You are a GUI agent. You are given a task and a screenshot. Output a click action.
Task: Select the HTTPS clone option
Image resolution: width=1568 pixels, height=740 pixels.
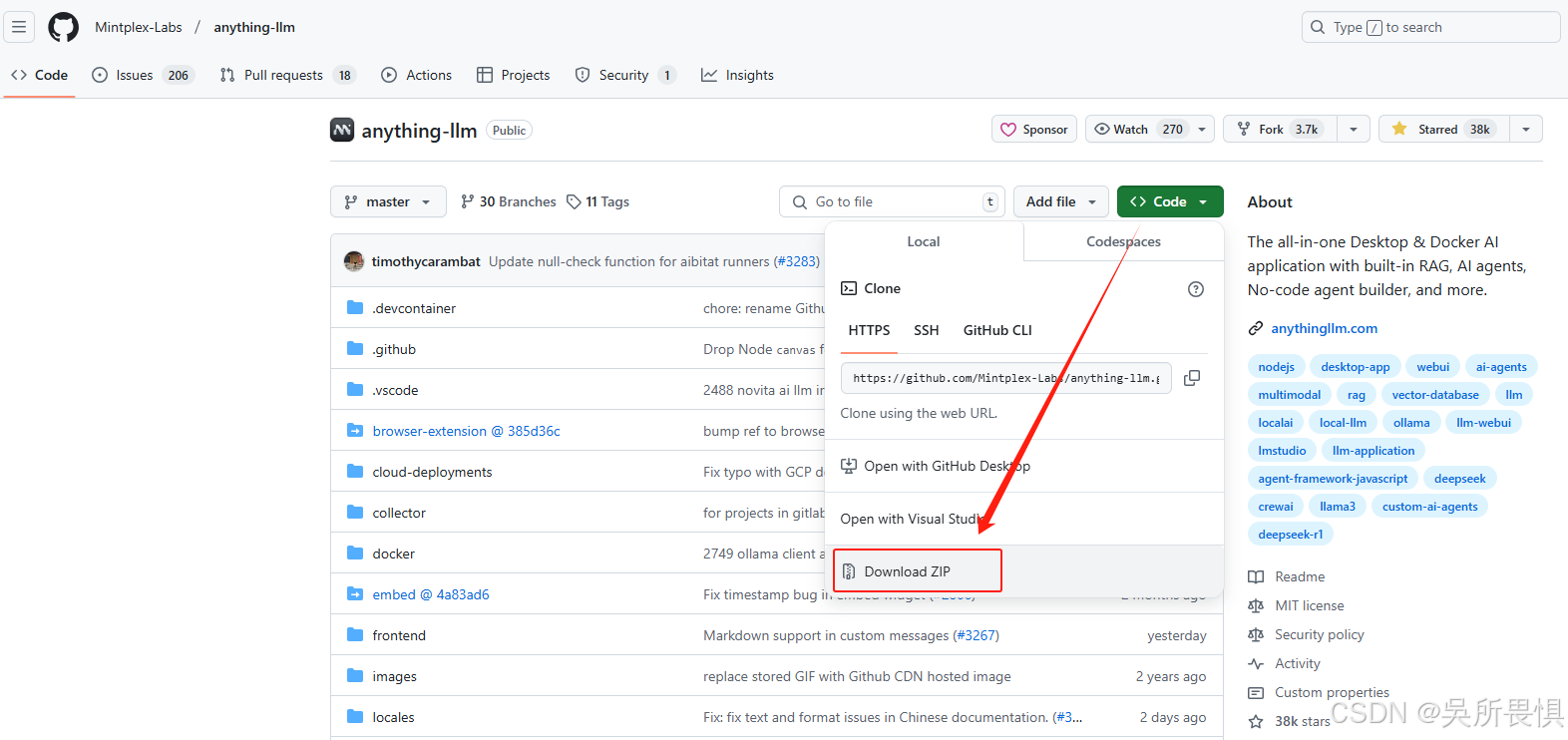869,330
